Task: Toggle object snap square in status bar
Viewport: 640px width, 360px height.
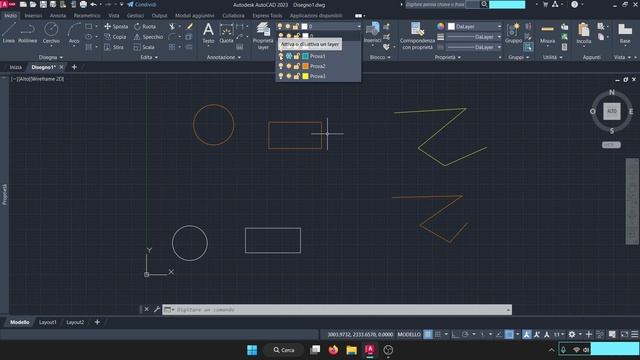Action: pos(509,334)
